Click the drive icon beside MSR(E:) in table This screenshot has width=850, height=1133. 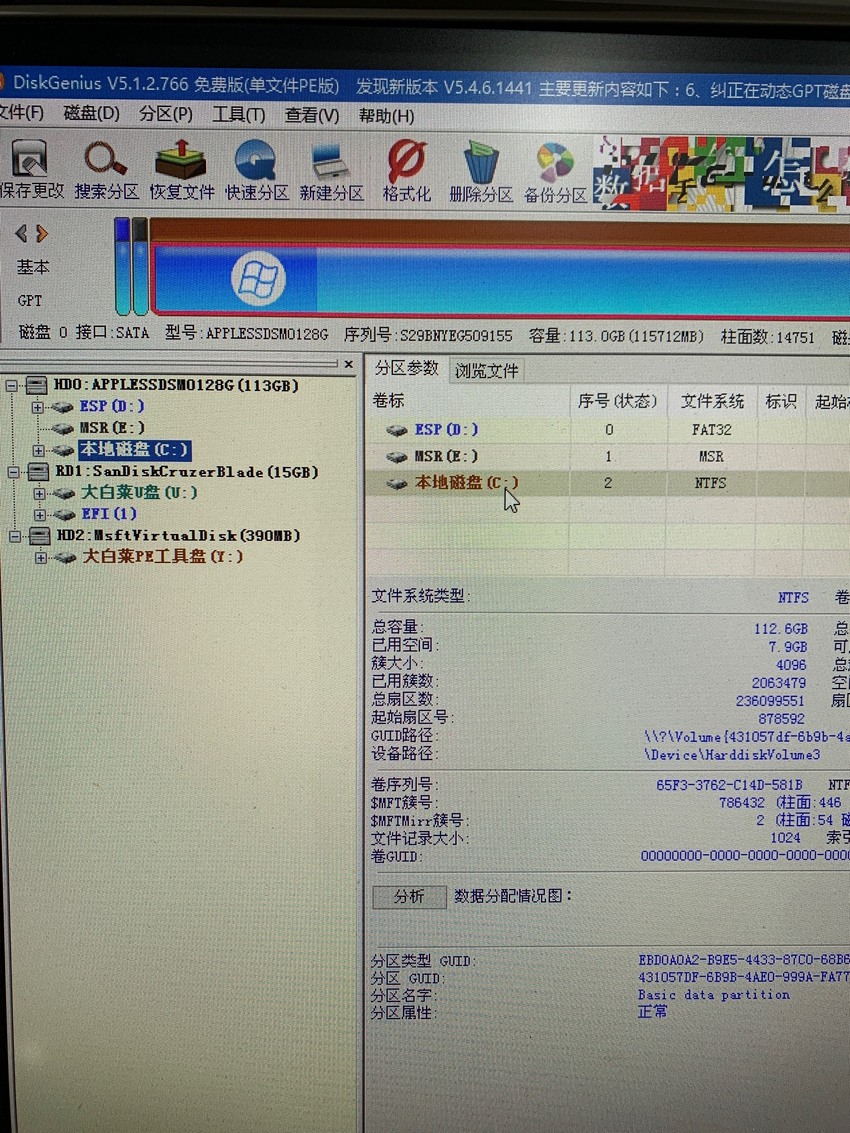point(396,457)
